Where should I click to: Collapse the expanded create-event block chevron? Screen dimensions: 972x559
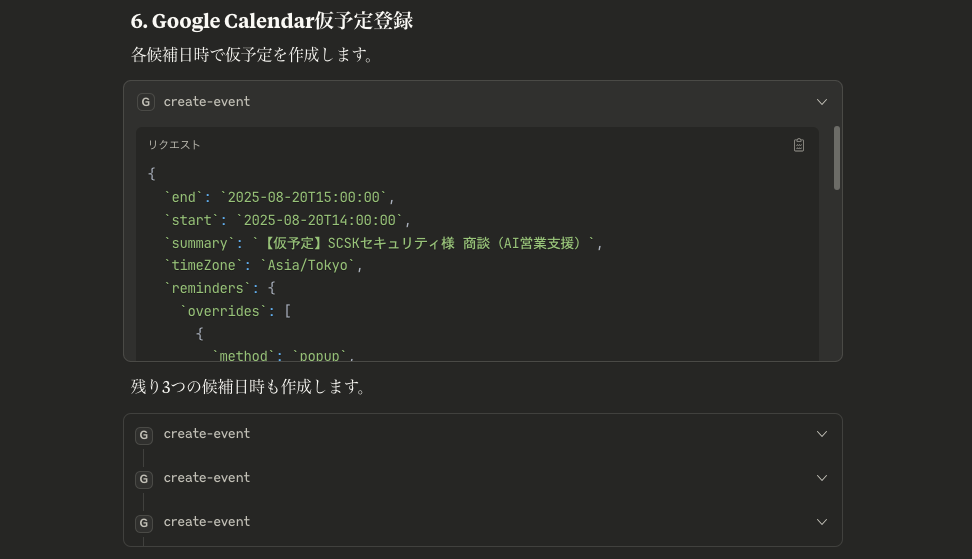[x=821, y=102]
